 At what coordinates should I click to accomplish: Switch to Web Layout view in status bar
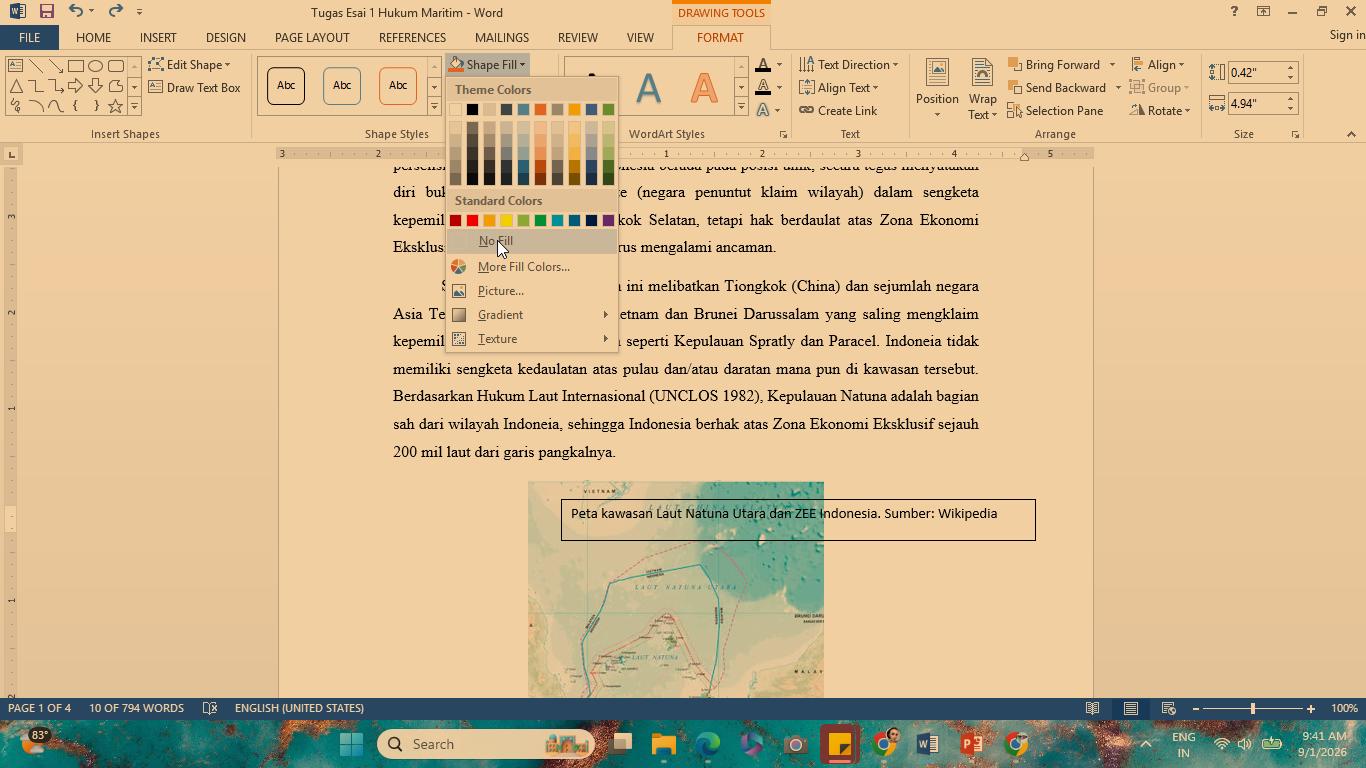tap(1168, 708)
